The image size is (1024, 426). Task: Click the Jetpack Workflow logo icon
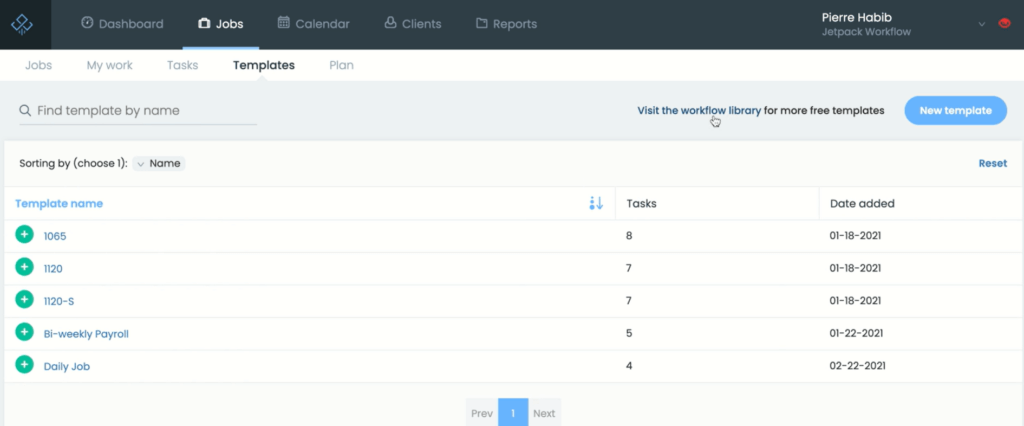[24, 24]
